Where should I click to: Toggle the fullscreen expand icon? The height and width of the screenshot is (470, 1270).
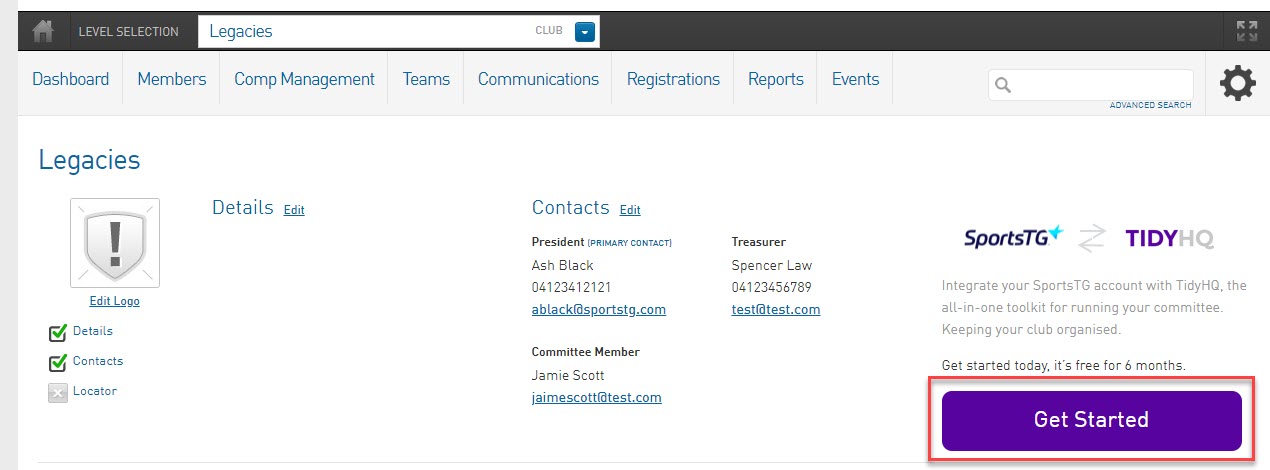click(1246, 31)
